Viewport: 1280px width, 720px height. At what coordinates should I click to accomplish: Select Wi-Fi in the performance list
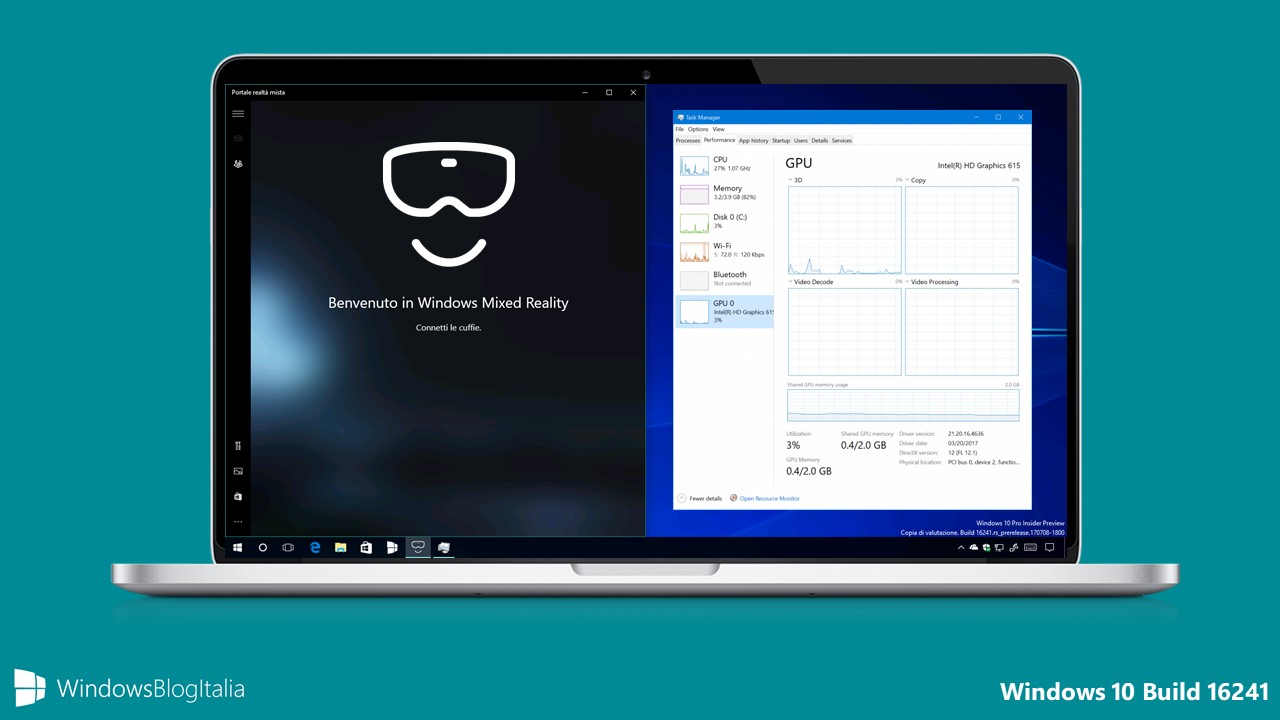(x=725, y=251)
